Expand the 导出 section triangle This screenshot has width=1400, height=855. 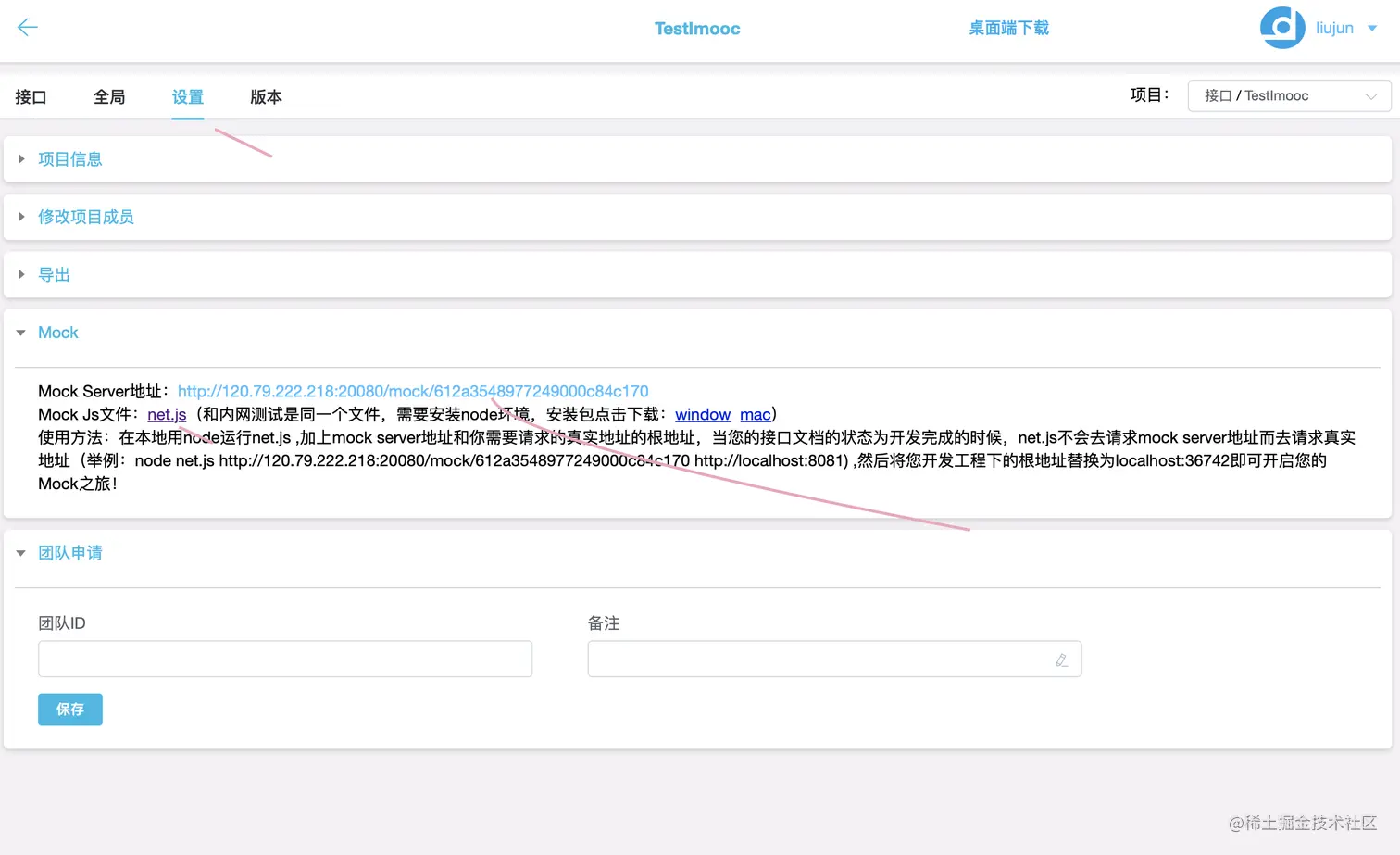point(21,274)
